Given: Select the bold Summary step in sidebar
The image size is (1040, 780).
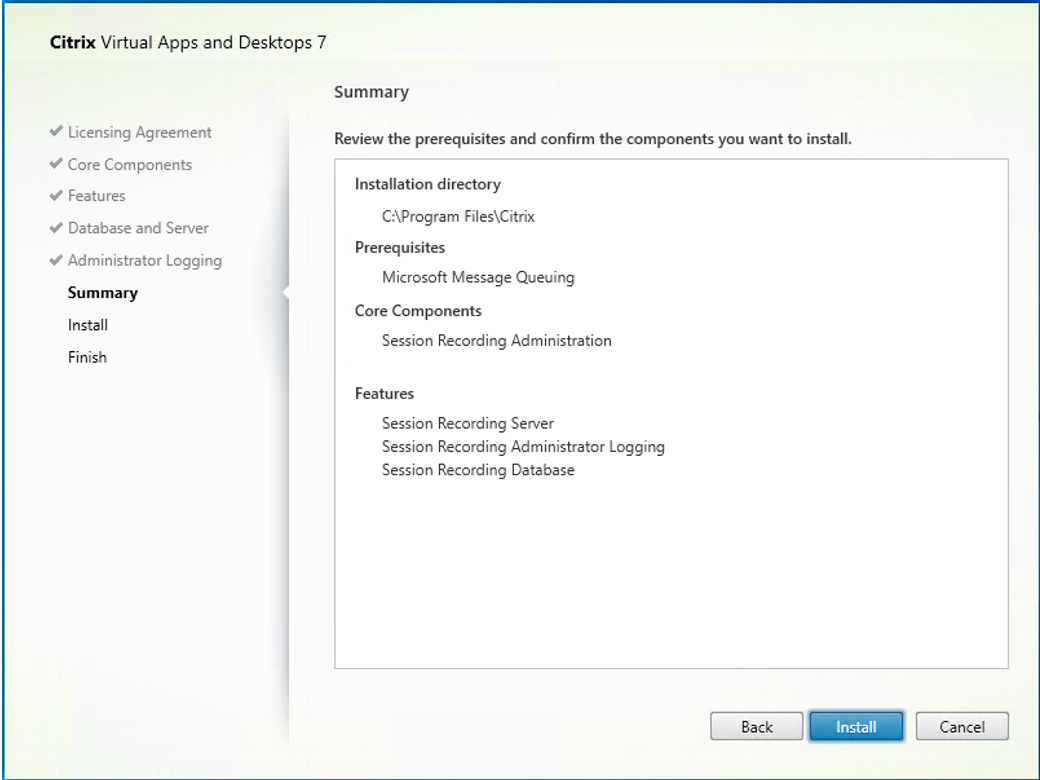Looking at the screenshot, I should point(102,293).
